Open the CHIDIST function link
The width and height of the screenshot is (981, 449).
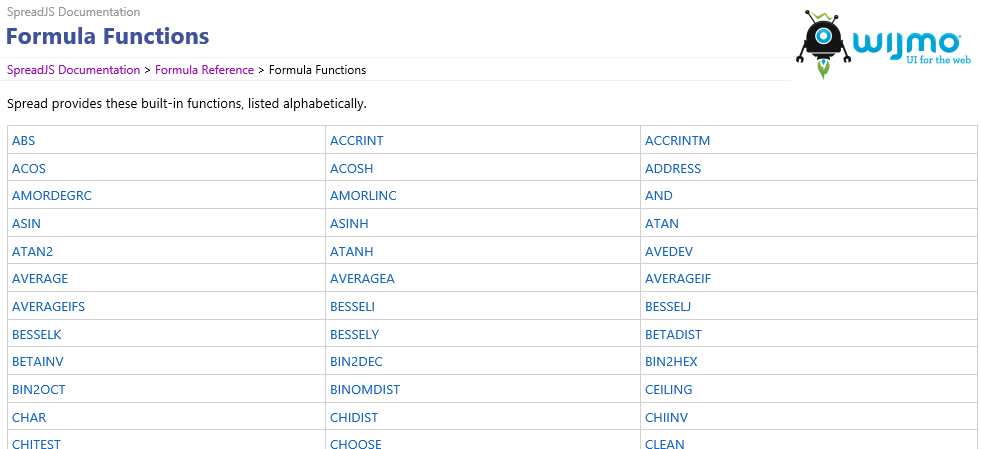(x=354, y=418)
